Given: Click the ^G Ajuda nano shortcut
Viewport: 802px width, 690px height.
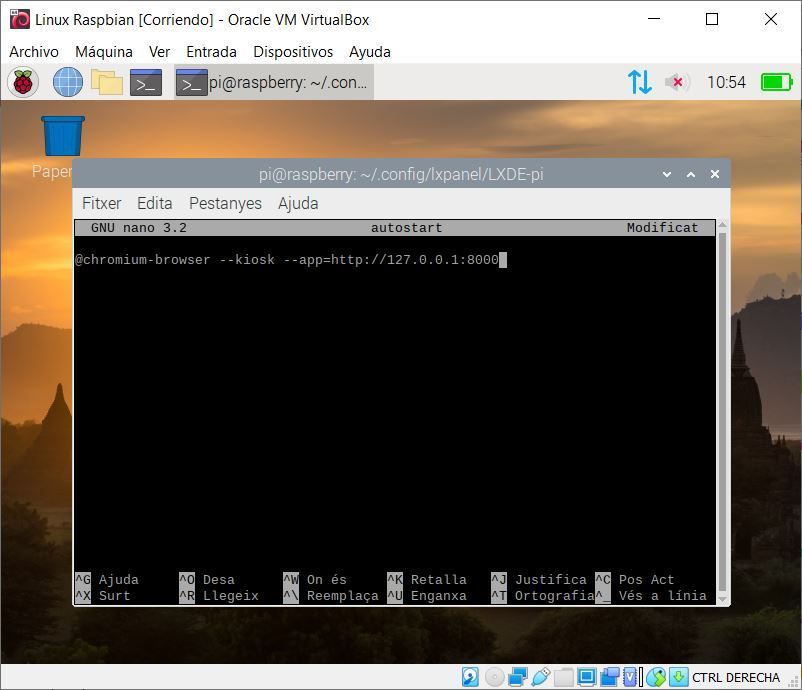Looking at the screenshot, I should tap(107, 580).
